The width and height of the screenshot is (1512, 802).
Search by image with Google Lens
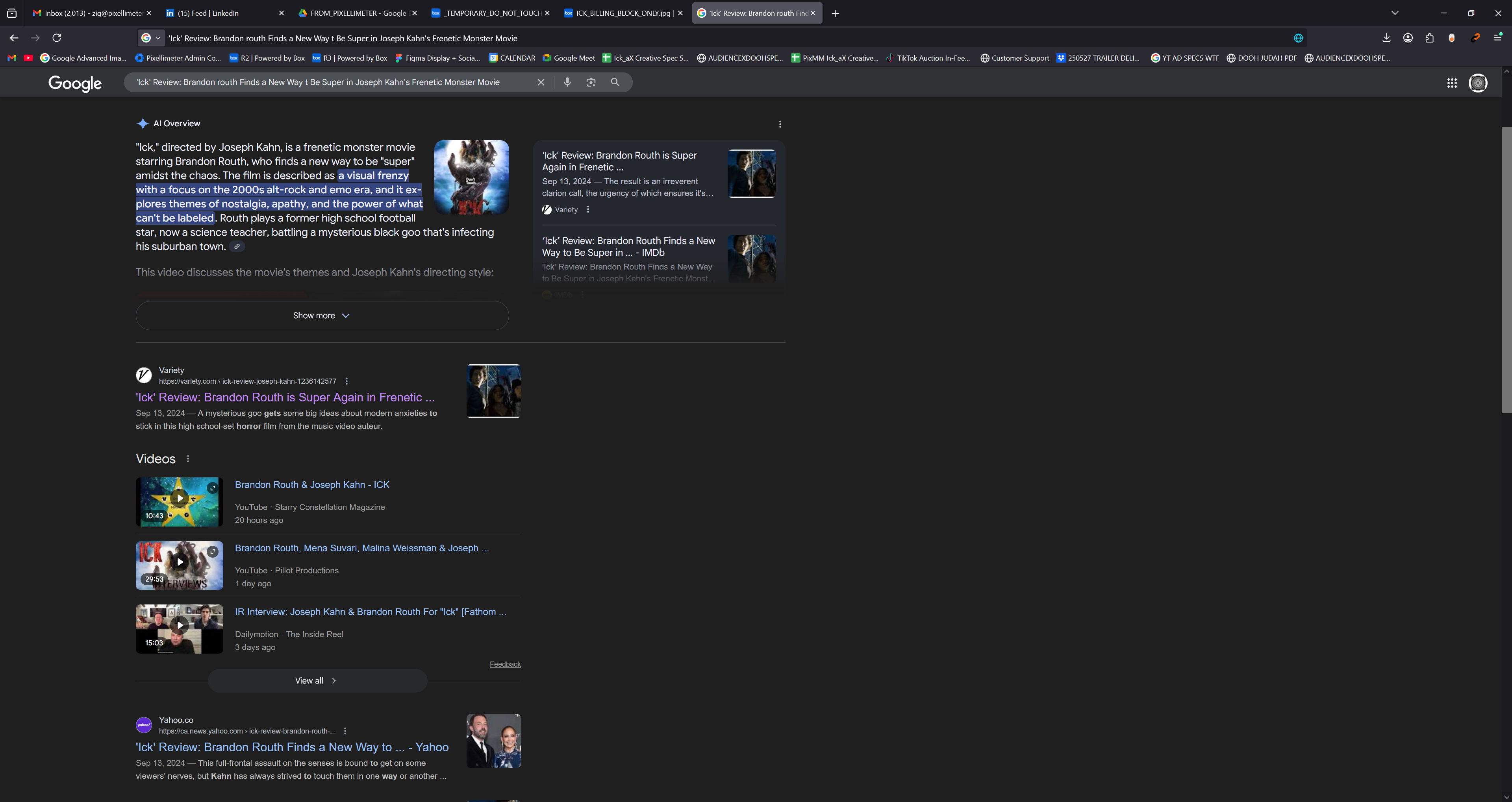pos(591,83)
